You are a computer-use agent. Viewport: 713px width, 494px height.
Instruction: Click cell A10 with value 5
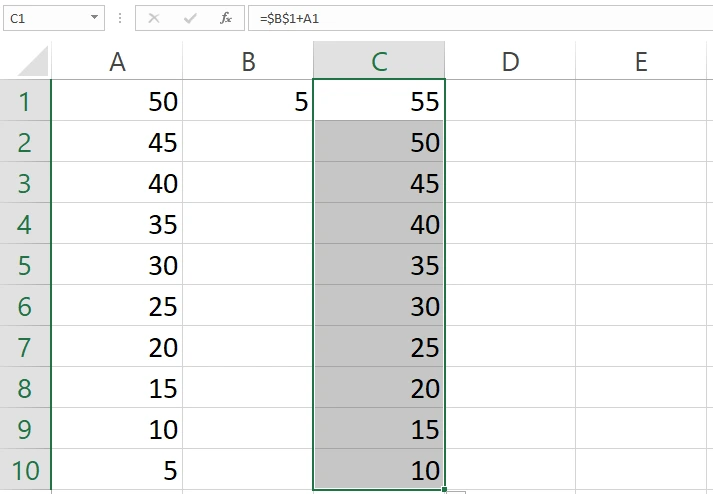tap(117, 469)
